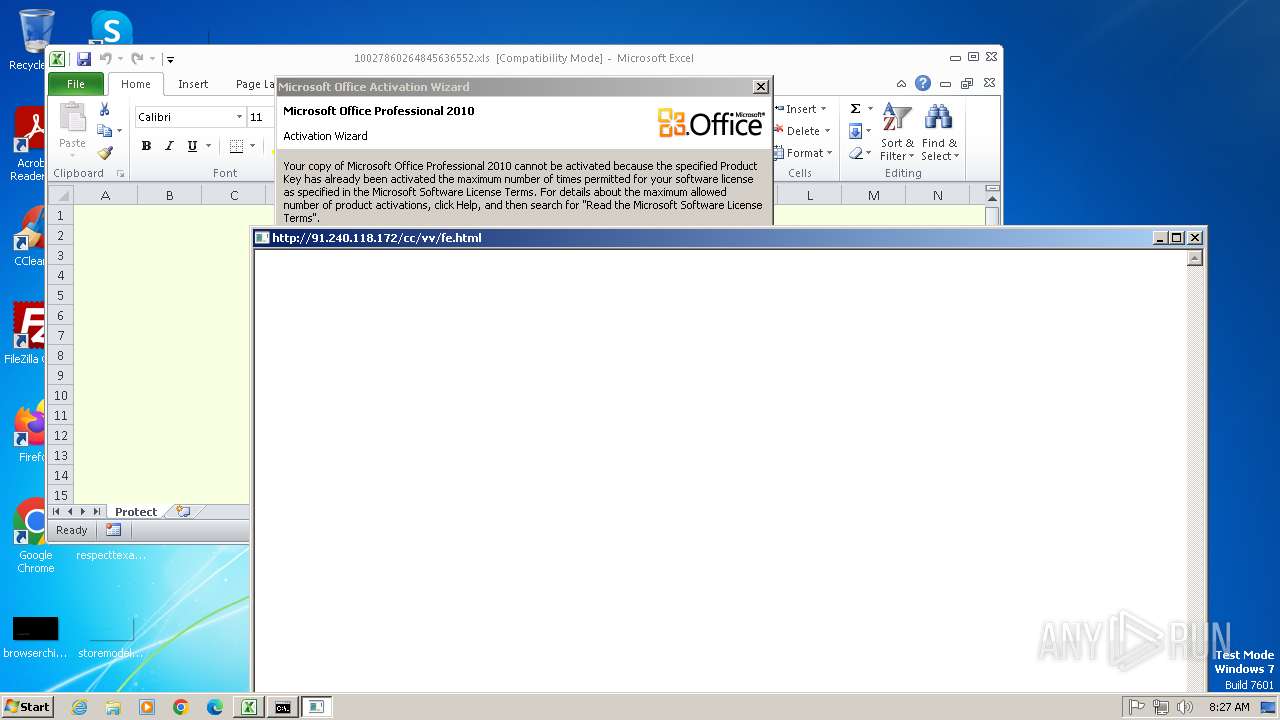Select column M header

873,195
